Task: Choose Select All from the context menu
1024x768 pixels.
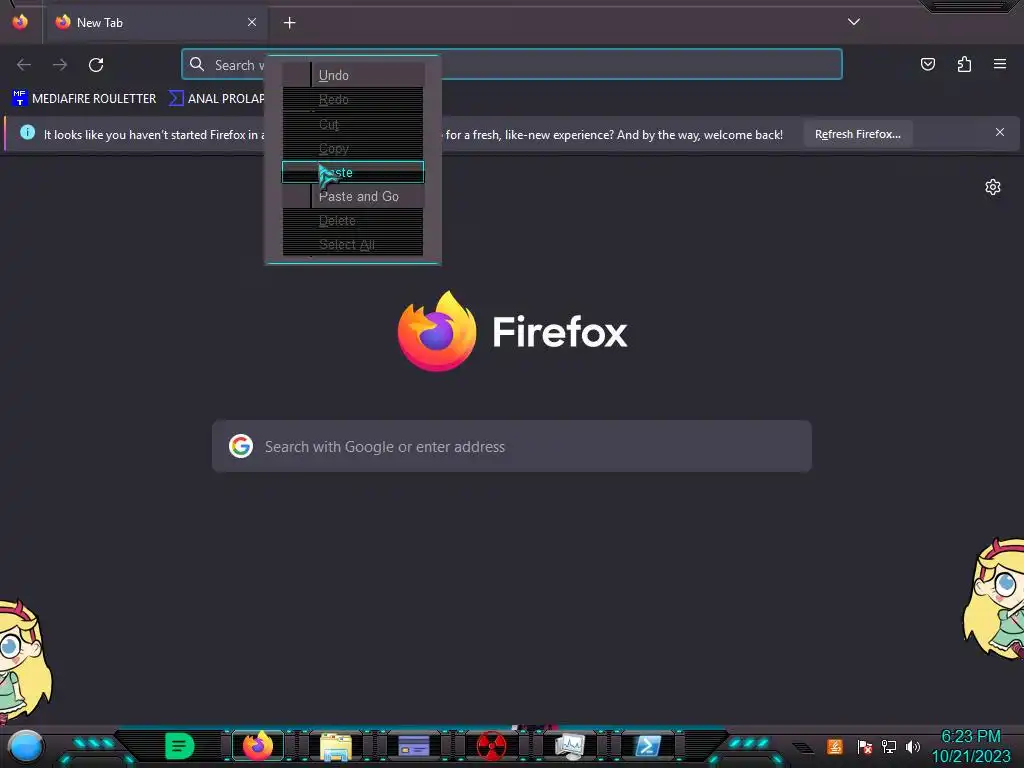Action: tap(353, 245)
